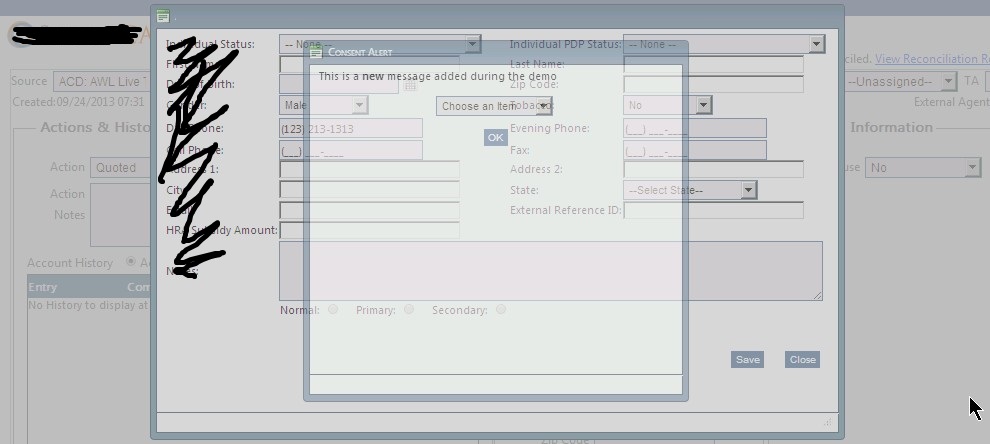Click OK in the Consent Alert dialog
Viewport: 990px width, 444px height.
(x=496, y=138)
